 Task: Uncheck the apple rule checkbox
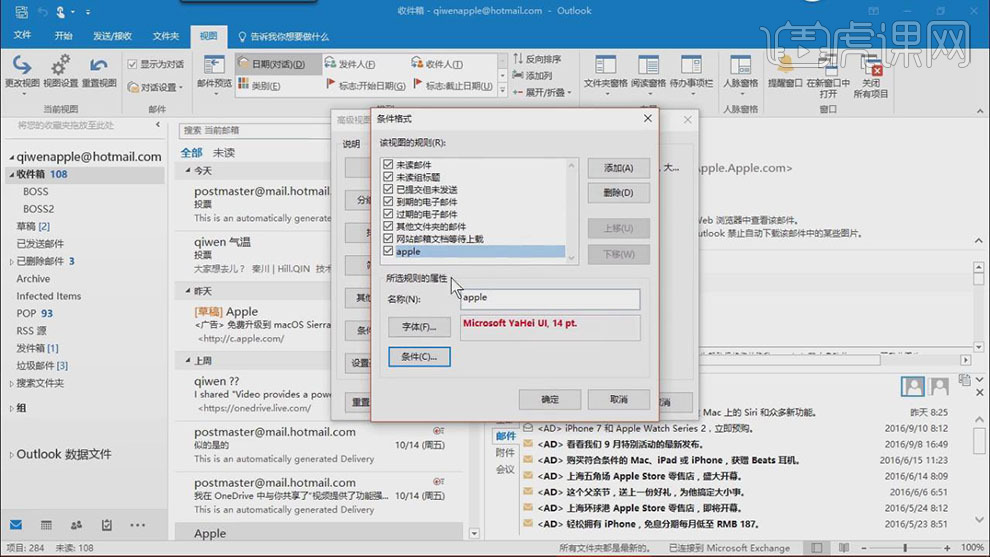388,251
